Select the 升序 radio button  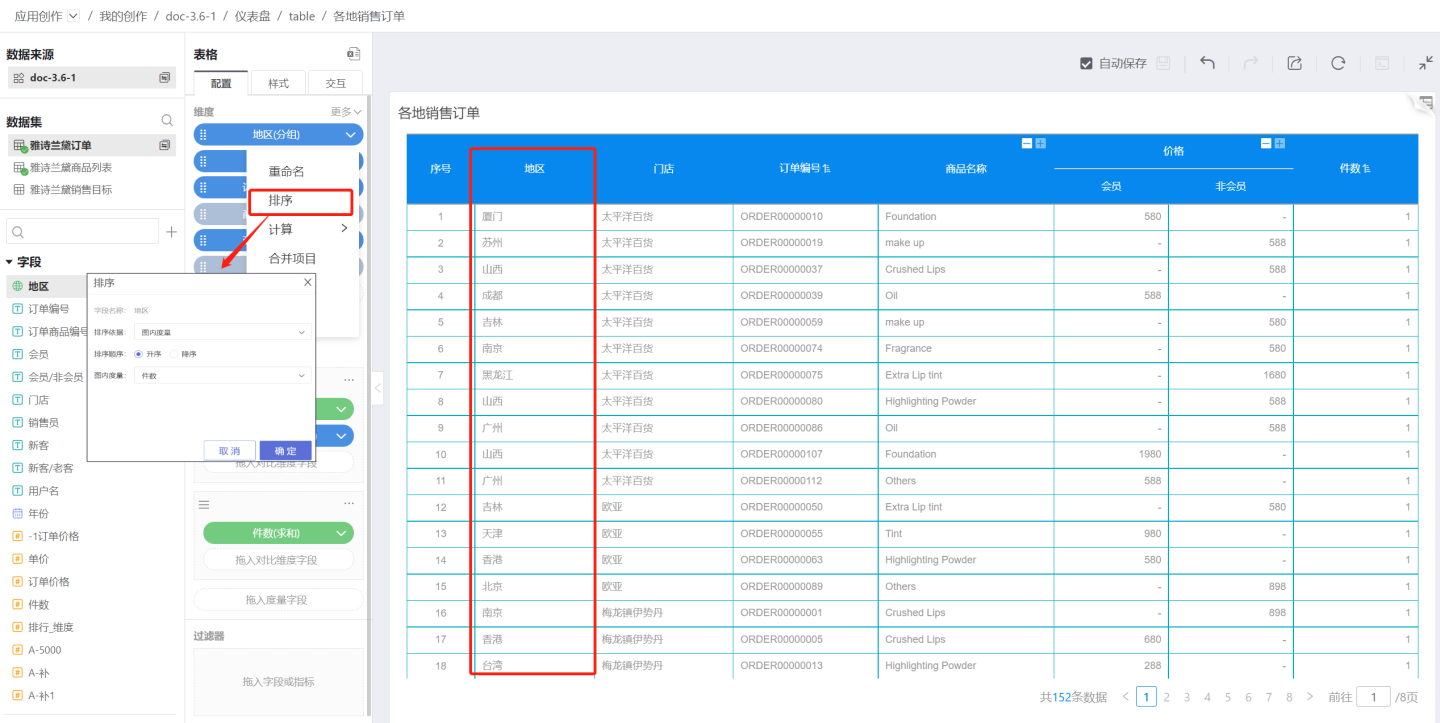pos(139,354)
